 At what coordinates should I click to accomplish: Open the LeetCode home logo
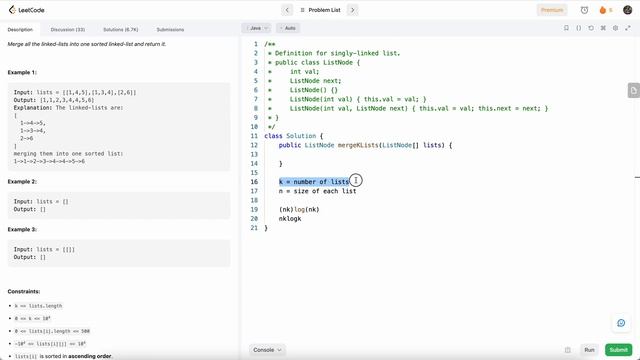click(27, 10)
